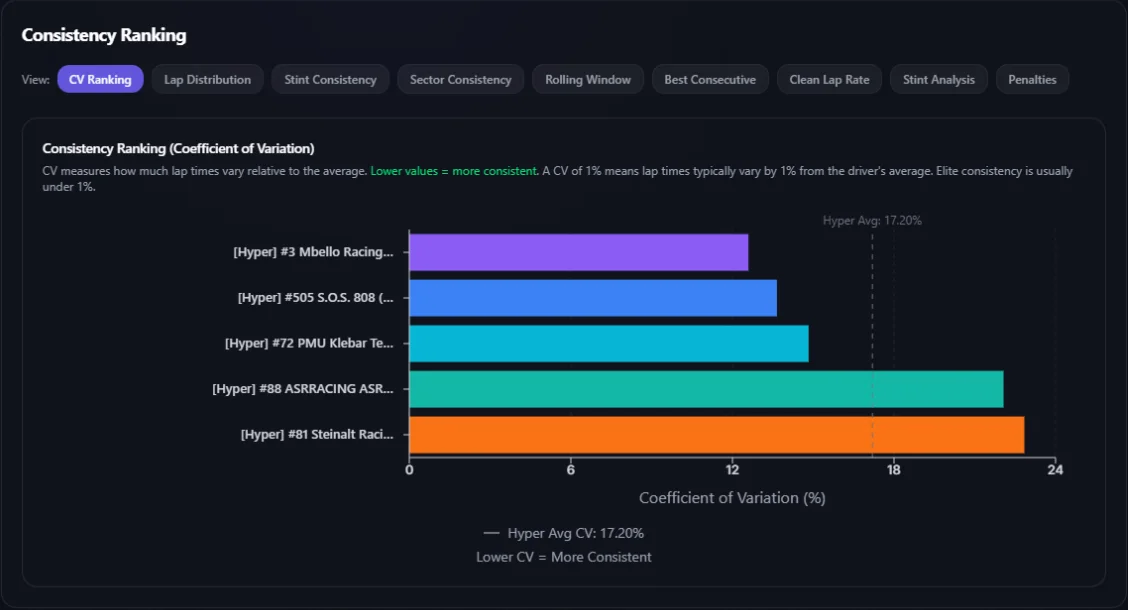Click the orange #81 Steinalt bar
This screenshot has width=1128, height=610.
717,434
